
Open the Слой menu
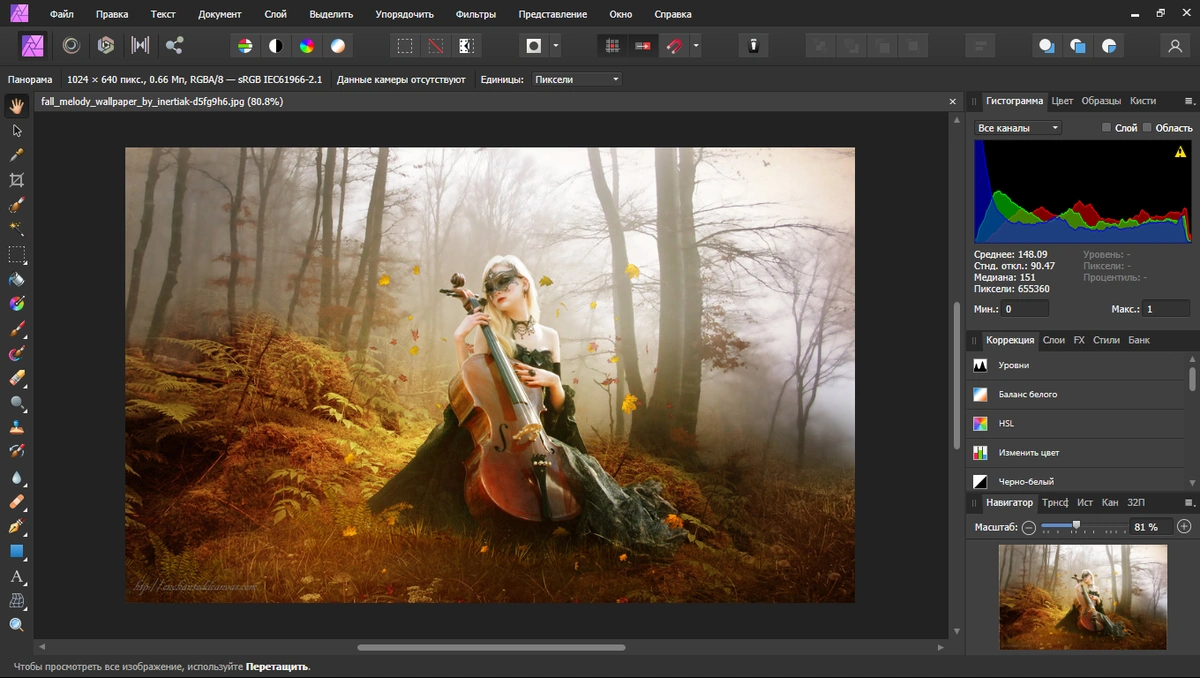275,15
